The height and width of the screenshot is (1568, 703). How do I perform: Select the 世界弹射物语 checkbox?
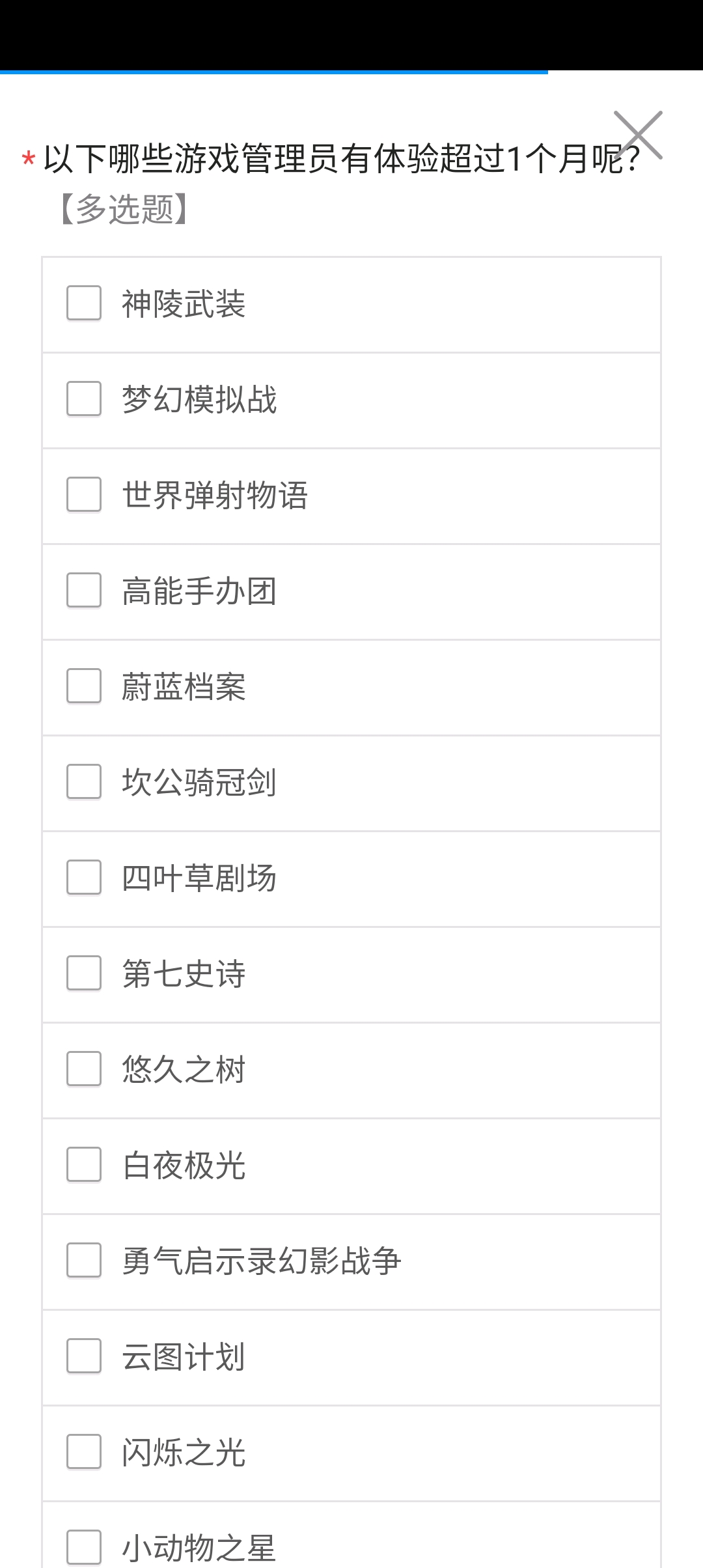coord(84,494)
